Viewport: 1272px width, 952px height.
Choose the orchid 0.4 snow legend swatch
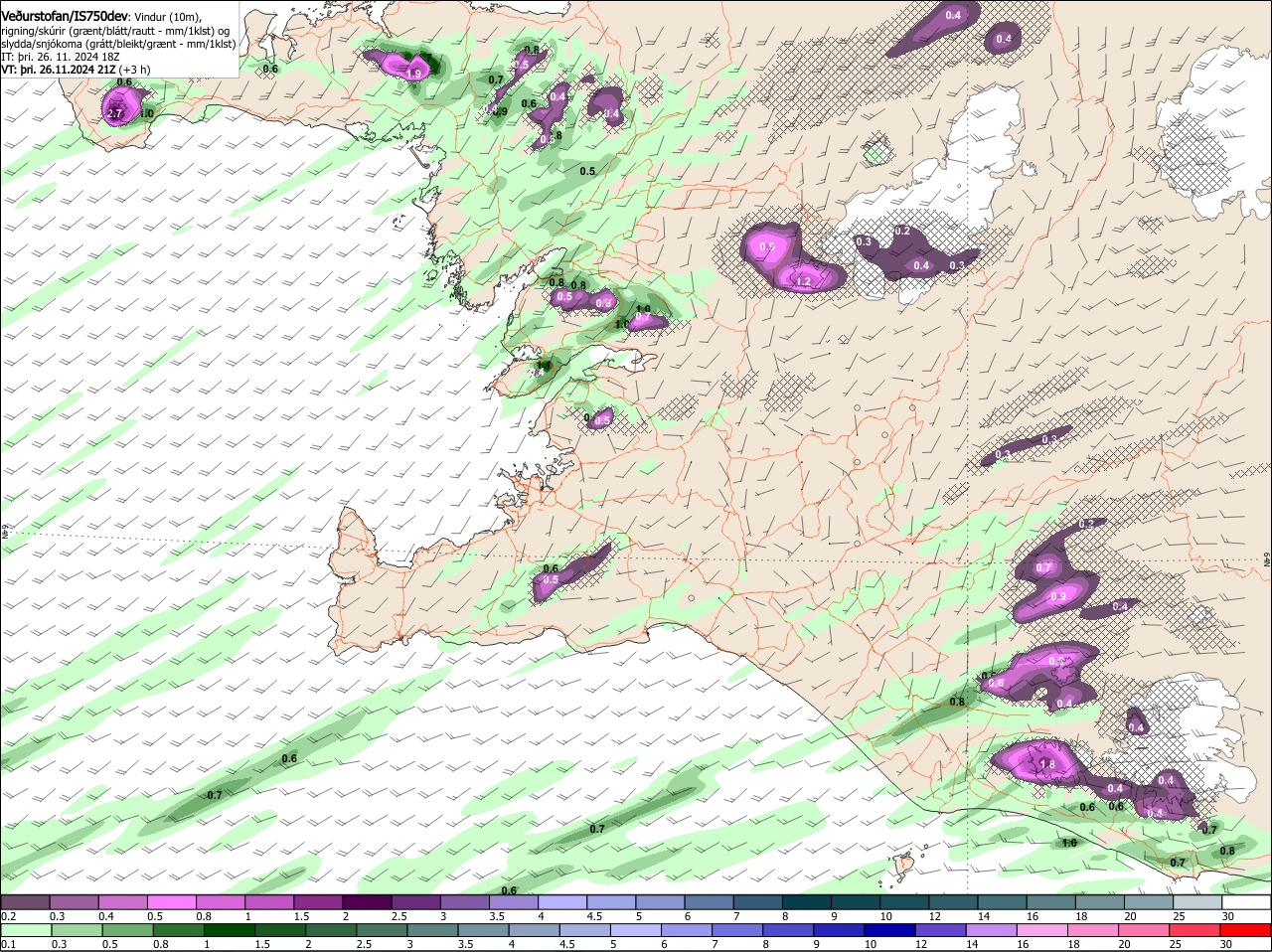[x=123, y=901]
